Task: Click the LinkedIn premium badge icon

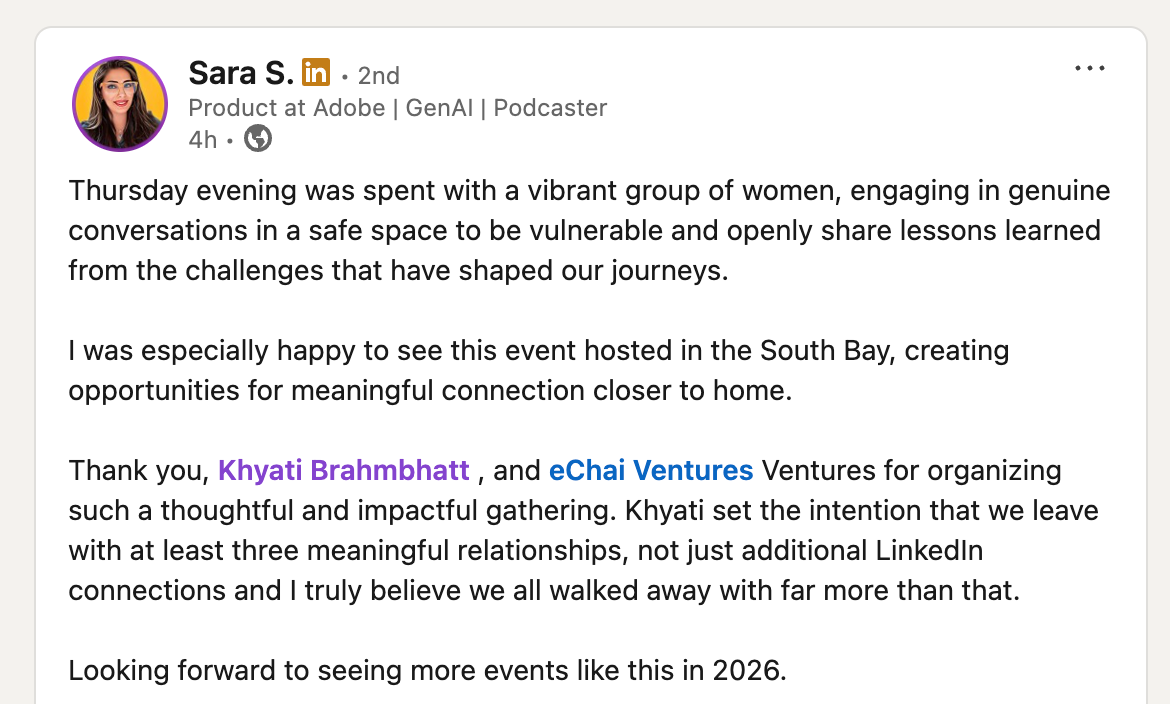Action: coord(316,73)
